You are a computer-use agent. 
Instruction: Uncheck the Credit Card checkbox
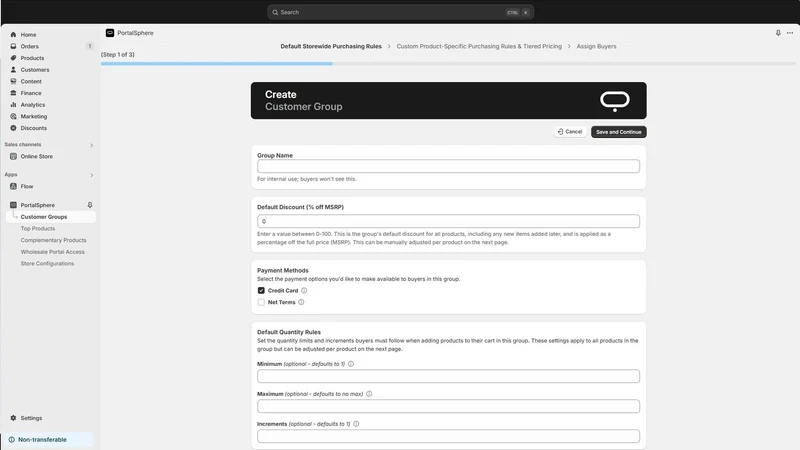click(261, 290)
